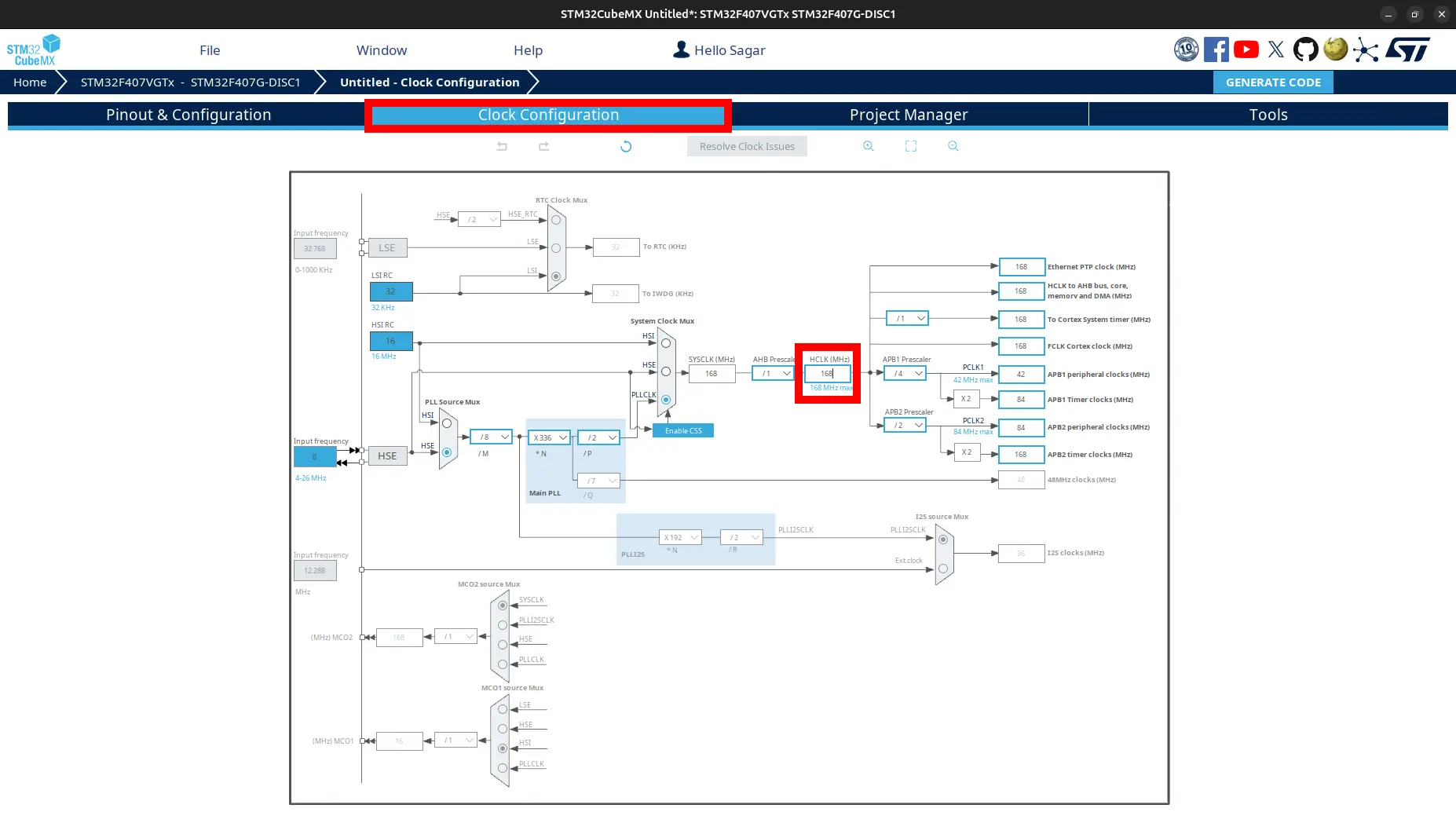Open the PLL X 336 multiplier dropdown

click(x=549, y=437)
